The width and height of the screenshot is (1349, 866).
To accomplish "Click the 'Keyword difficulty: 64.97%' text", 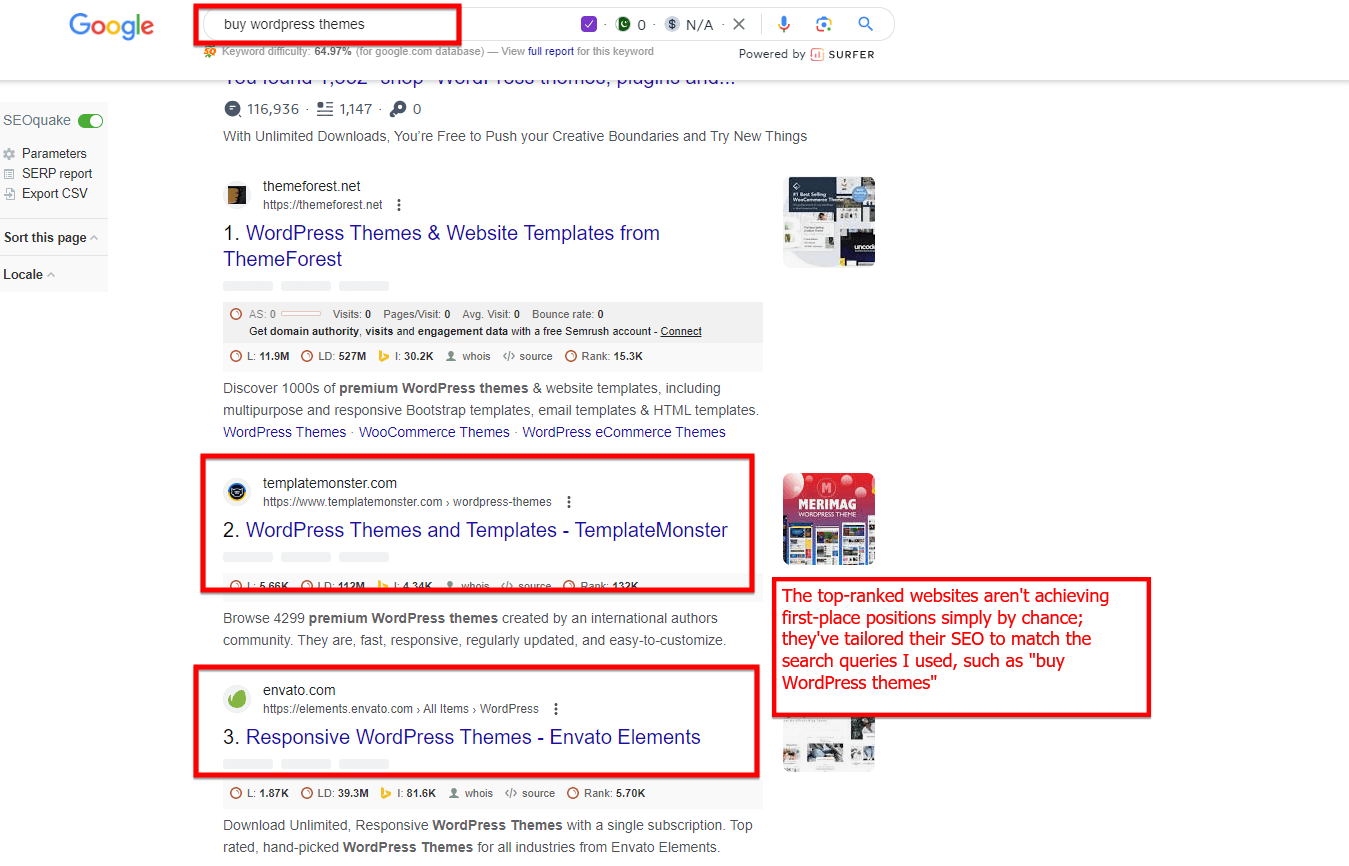I will point(287,51).
